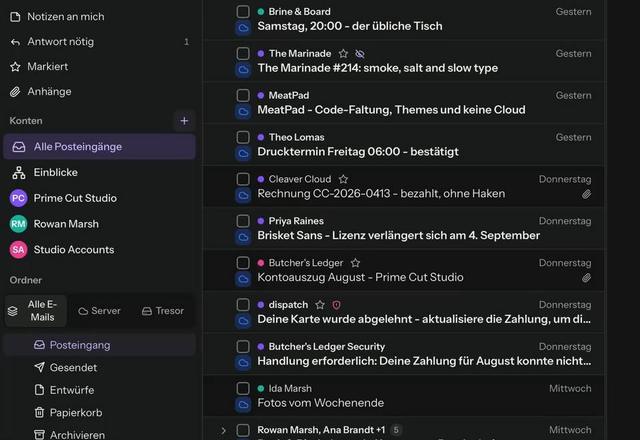Click cloud icon on MeatPad email
640x440 pixels.
(x=243, y=112)
